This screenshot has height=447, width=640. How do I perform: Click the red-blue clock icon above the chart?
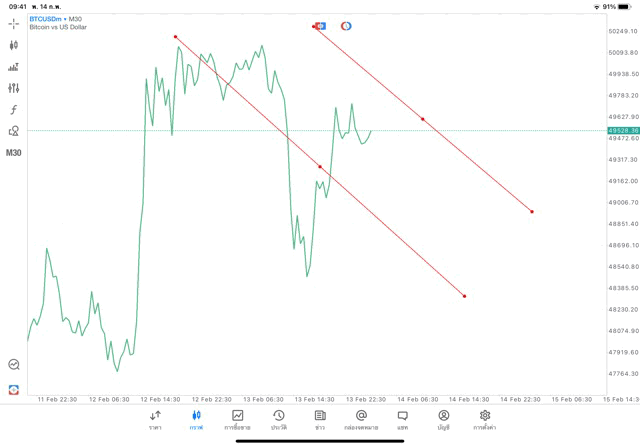tap(346, 26)
